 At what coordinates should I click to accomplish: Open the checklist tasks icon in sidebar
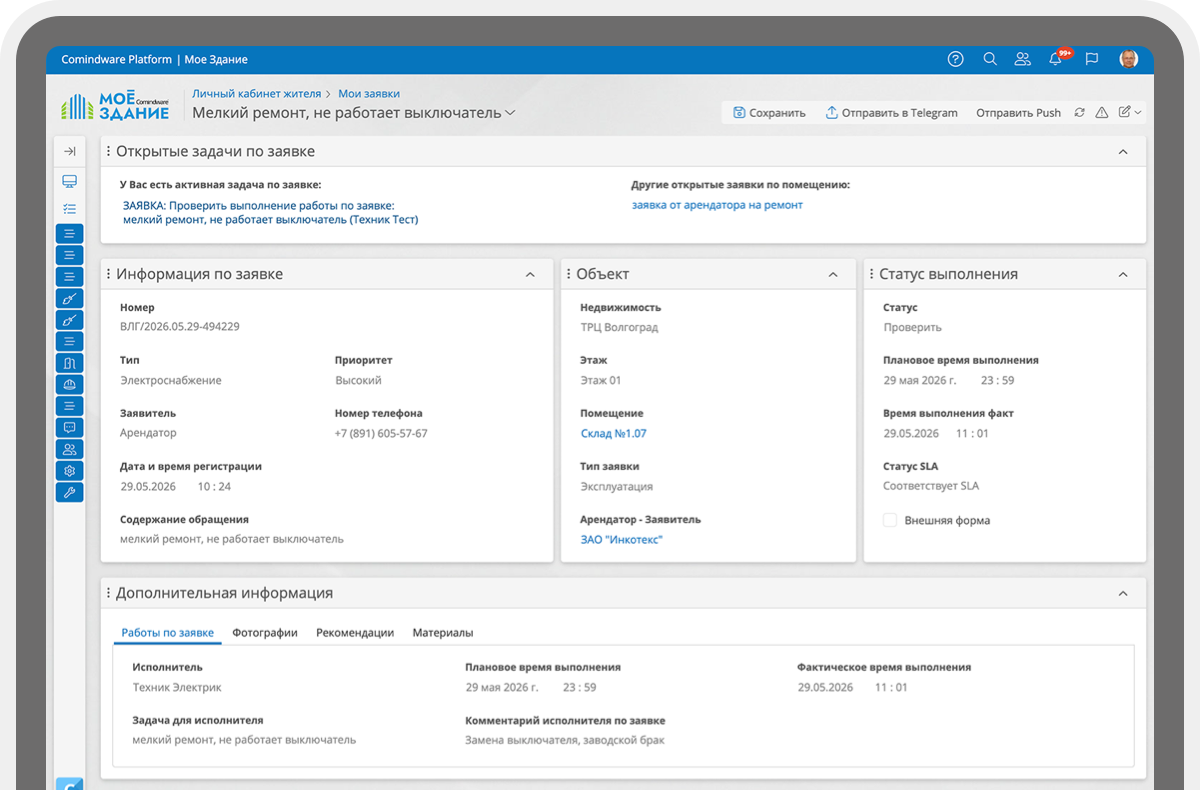[69, 209]
